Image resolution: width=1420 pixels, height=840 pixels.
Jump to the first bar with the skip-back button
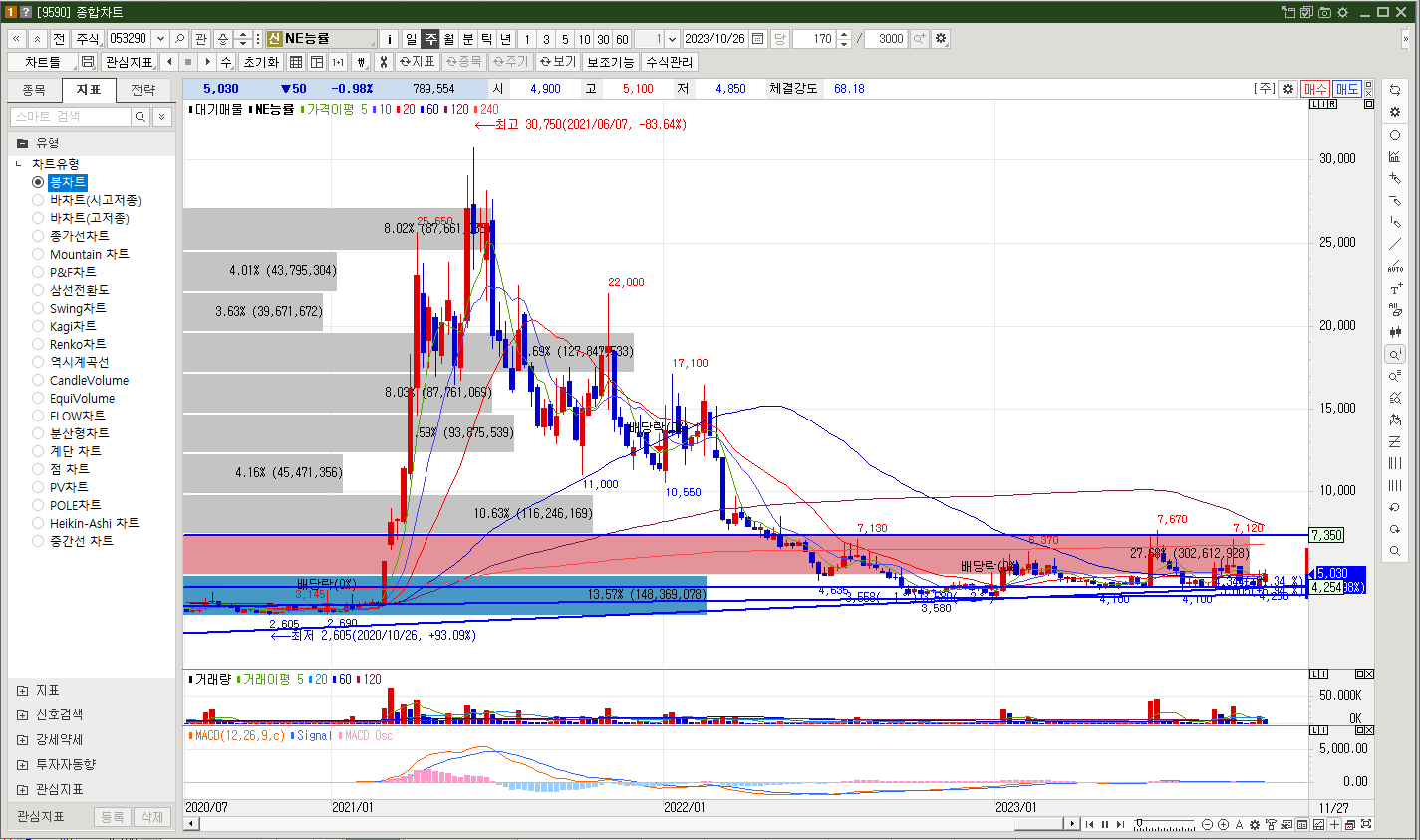click(1090, 824)
